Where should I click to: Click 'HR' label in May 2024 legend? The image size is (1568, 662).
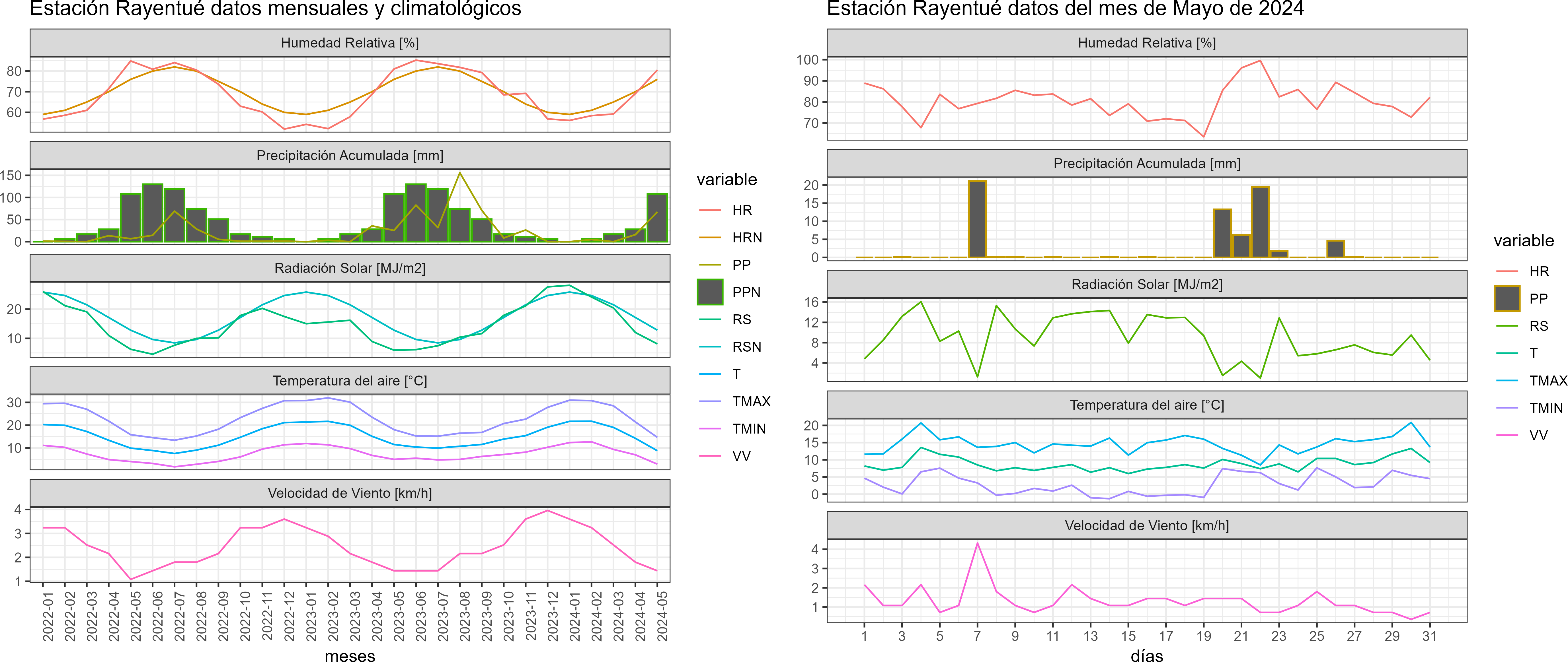pos(1539,271)
